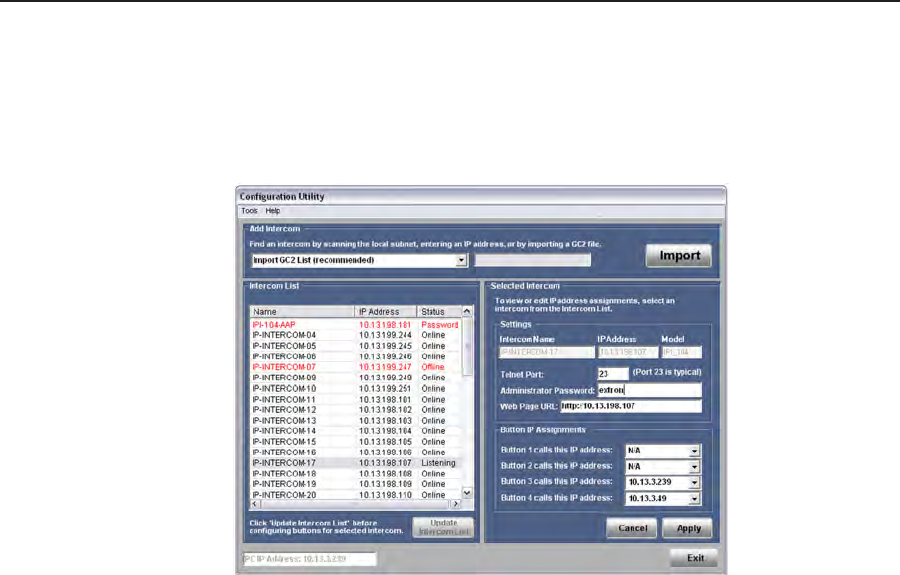Select IP-INTERCOM-19 in the list
This screenshot has height=575, width=900.
pyautogui.click(x=356, y=484)
